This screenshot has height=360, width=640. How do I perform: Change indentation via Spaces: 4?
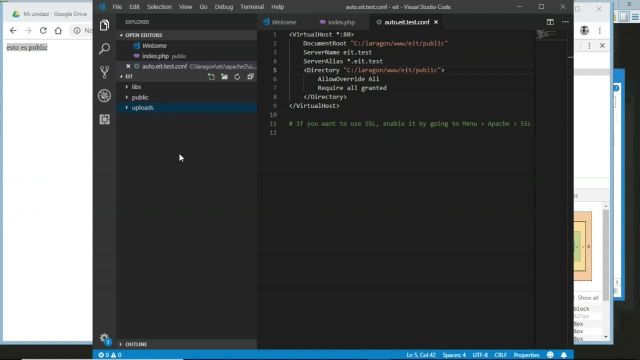pyautogui.click(x=454, y=355)
